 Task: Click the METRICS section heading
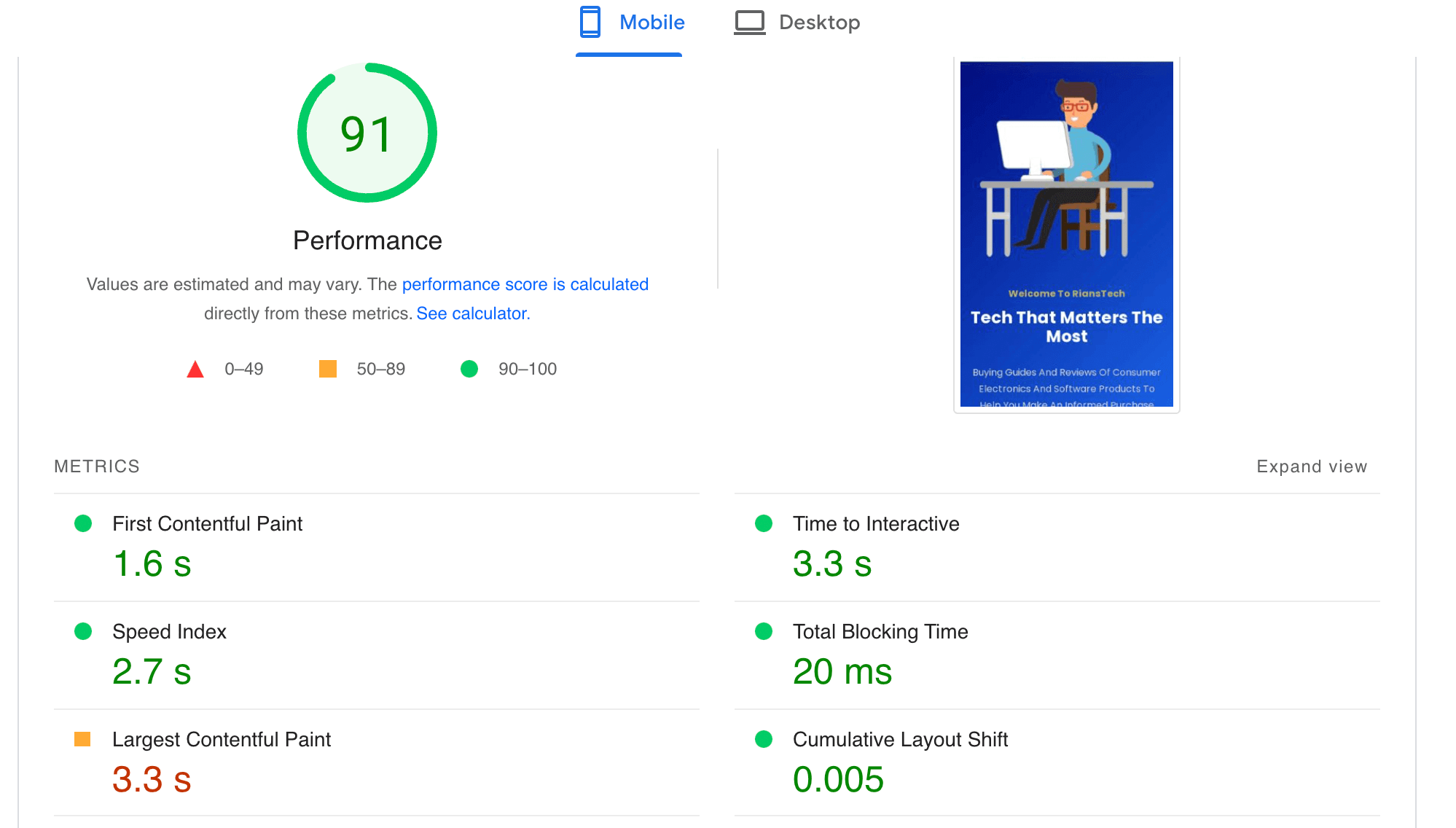[x=97, y=466]
